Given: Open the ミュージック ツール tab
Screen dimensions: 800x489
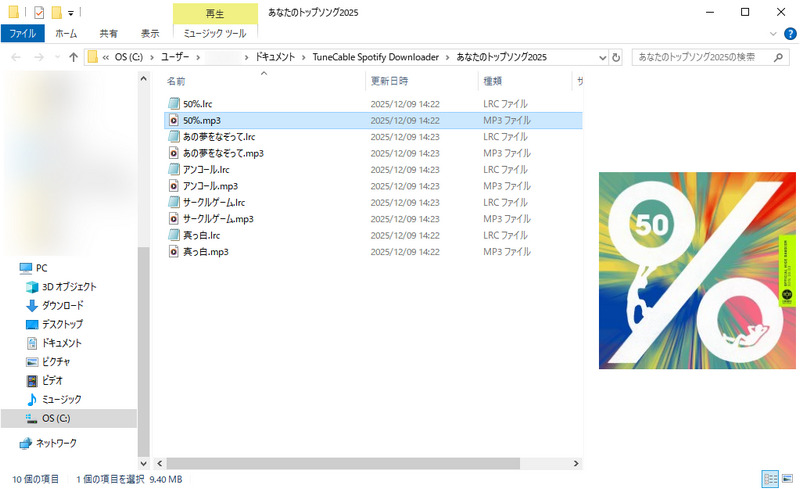Looking at the screenshot, I should [x=215, y=34].
